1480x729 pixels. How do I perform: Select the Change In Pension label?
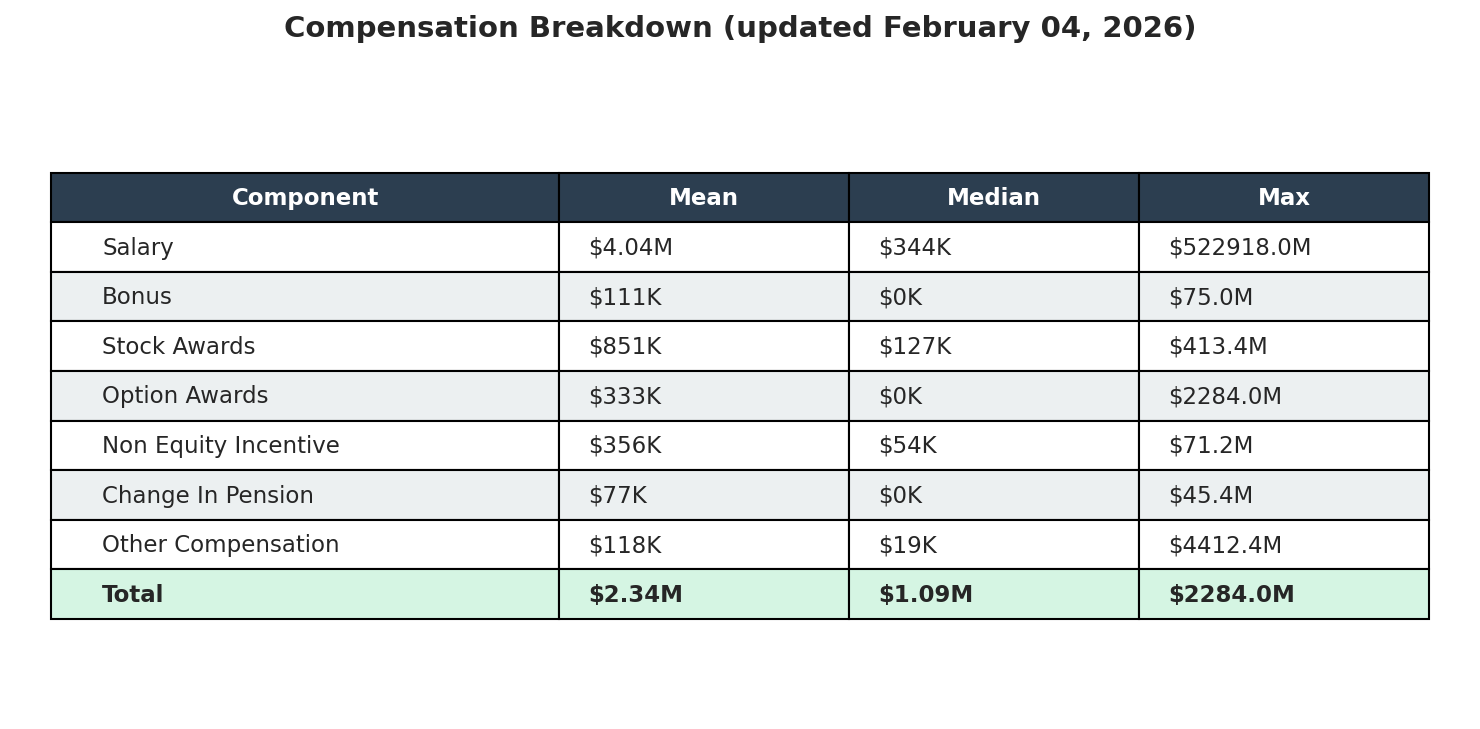(x=207, y=496)
